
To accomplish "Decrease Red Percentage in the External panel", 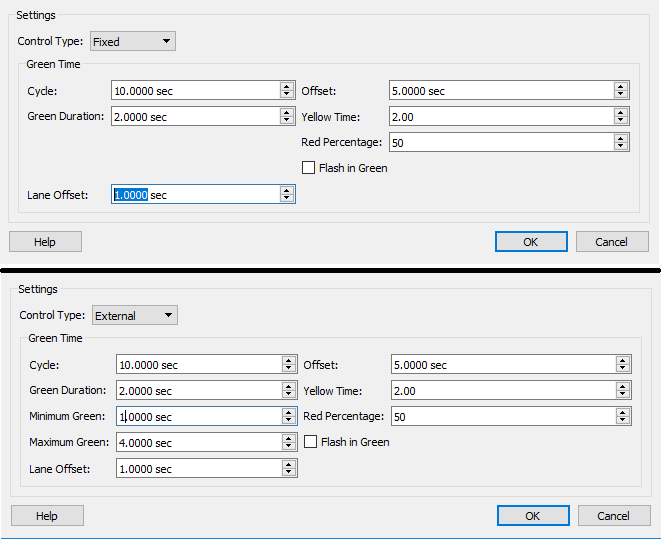I will 623,420.
